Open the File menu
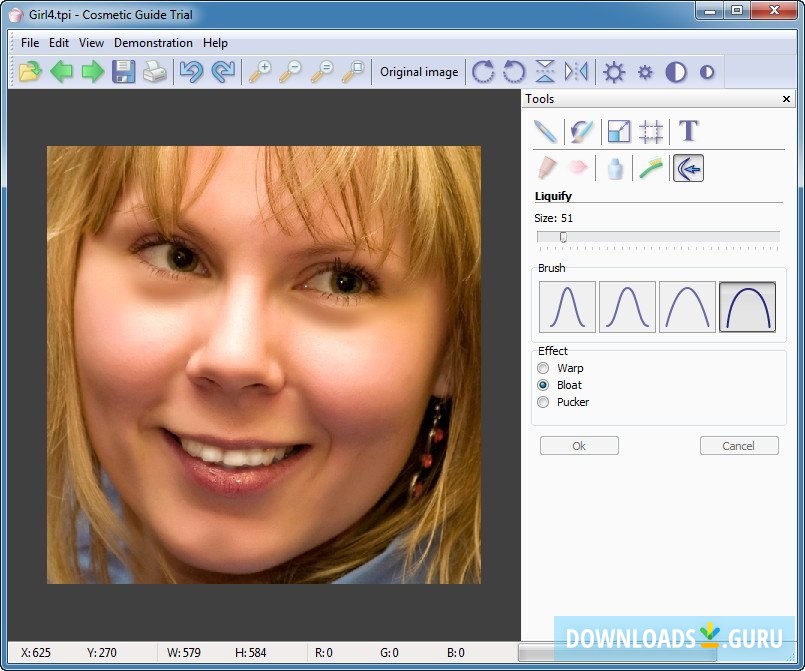The image size is (805, 671). (x=30, y=43)
